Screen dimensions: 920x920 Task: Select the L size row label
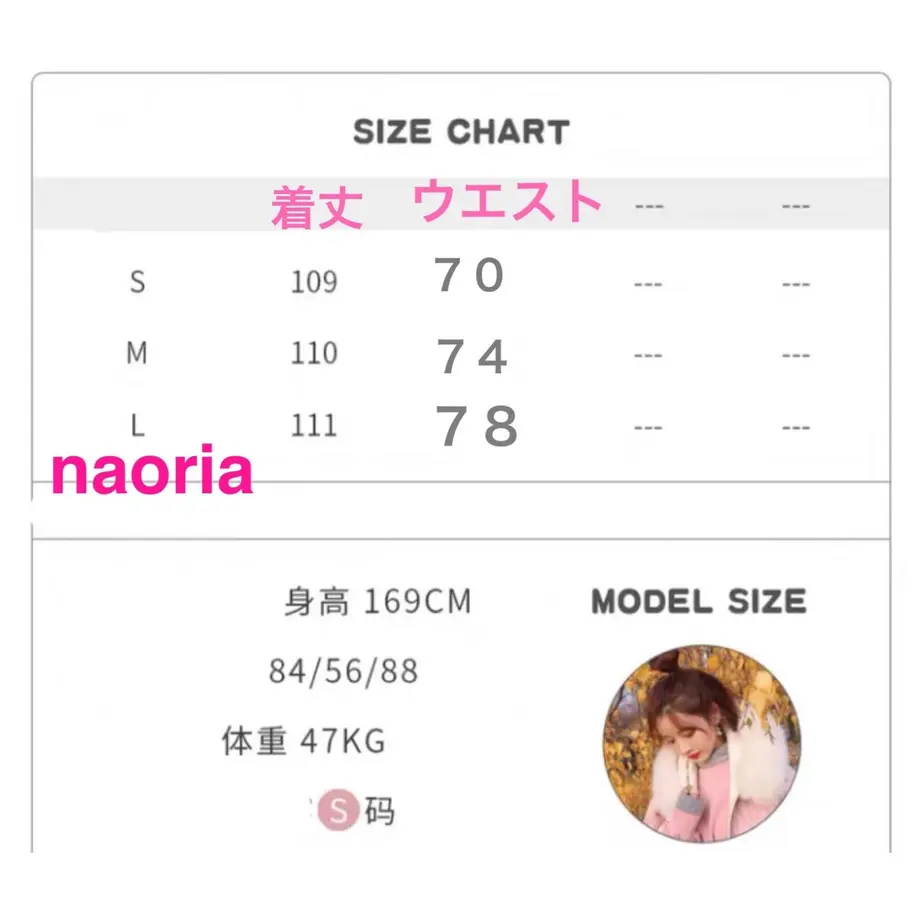click(137, 425)
